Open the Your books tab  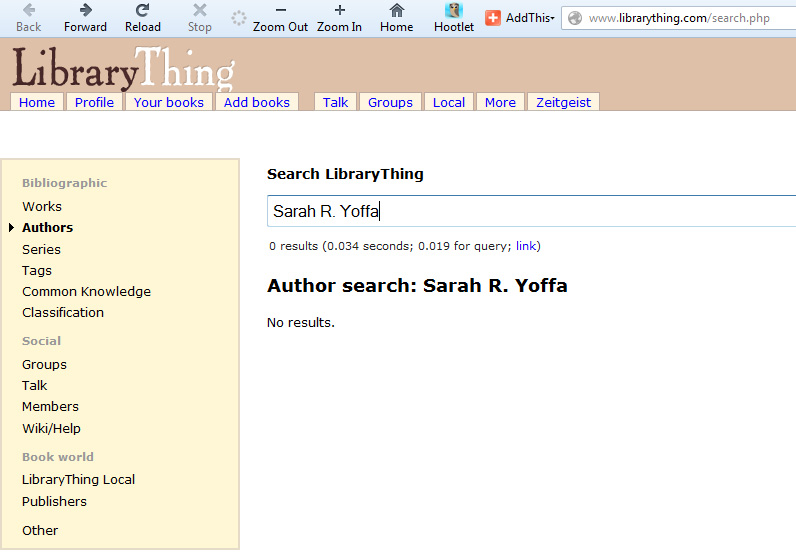(169, 102)
